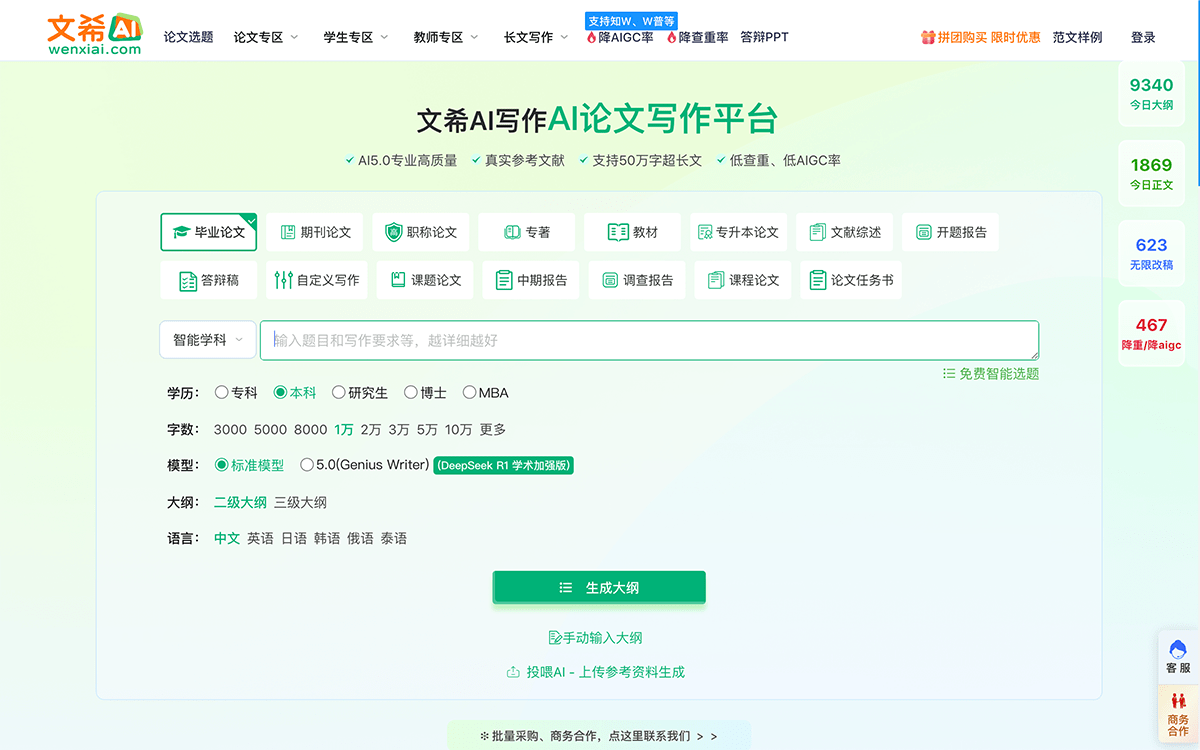Focus the thesis title input field
The image size is (1200, 750).
[x=648, y=340]
